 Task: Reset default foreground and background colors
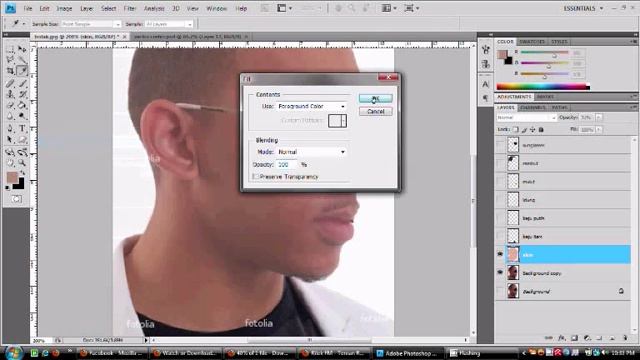(8, 188)
